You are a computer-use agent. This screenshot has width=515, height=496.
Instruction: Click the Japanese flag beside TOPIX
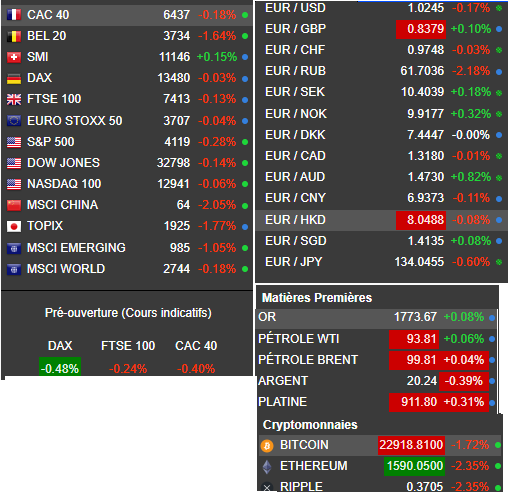[x=14, y=226]
